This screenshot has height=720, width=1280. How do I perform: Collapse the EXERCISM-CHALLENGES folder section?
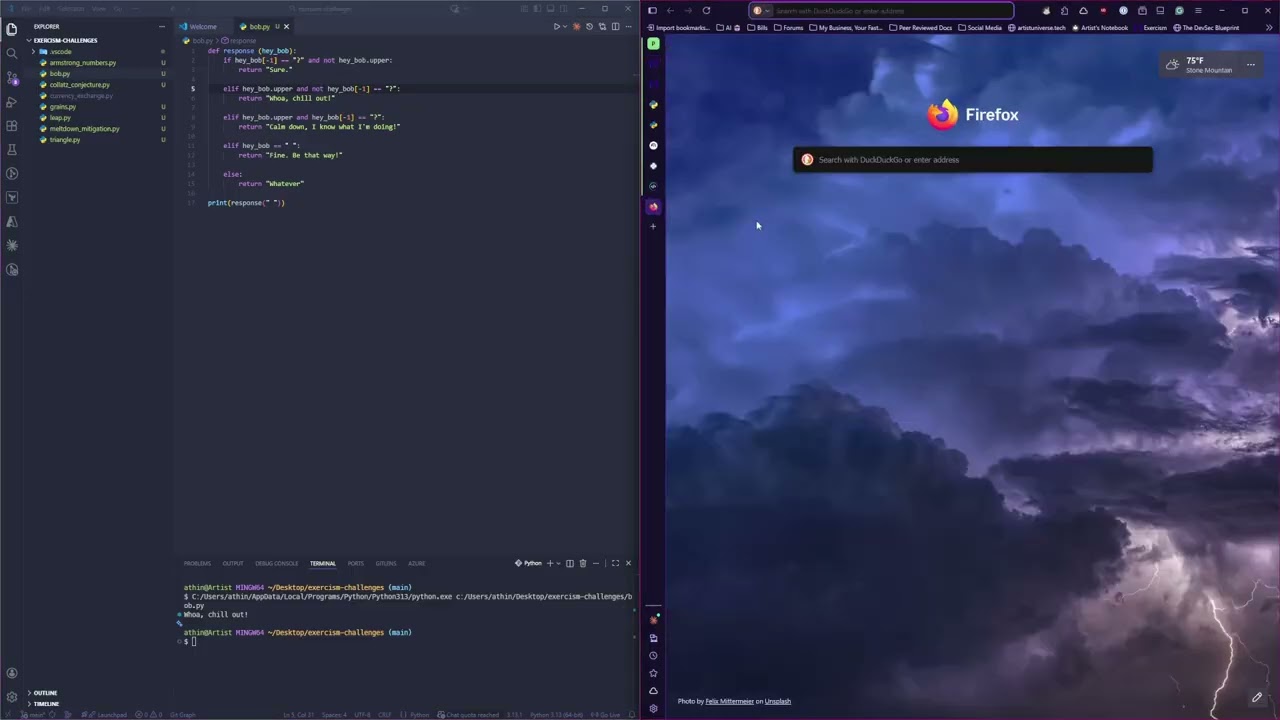tap(65, 40)
